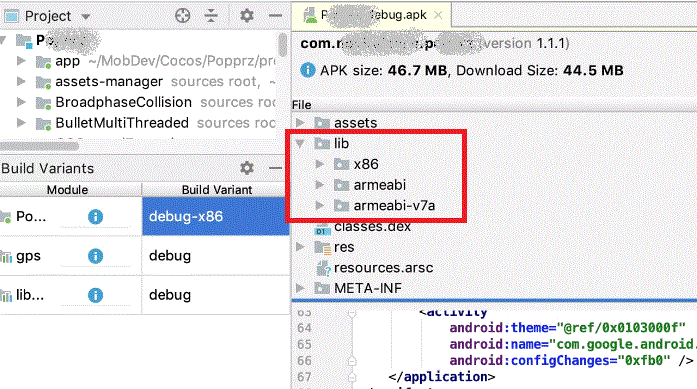Expand the app module node

[x=21, y=60]
